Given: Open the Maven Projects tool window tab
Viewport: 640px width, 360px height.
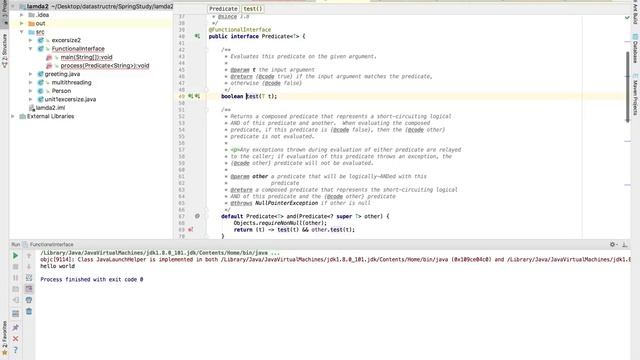Looking at the screenshot, I should (636, 94).
